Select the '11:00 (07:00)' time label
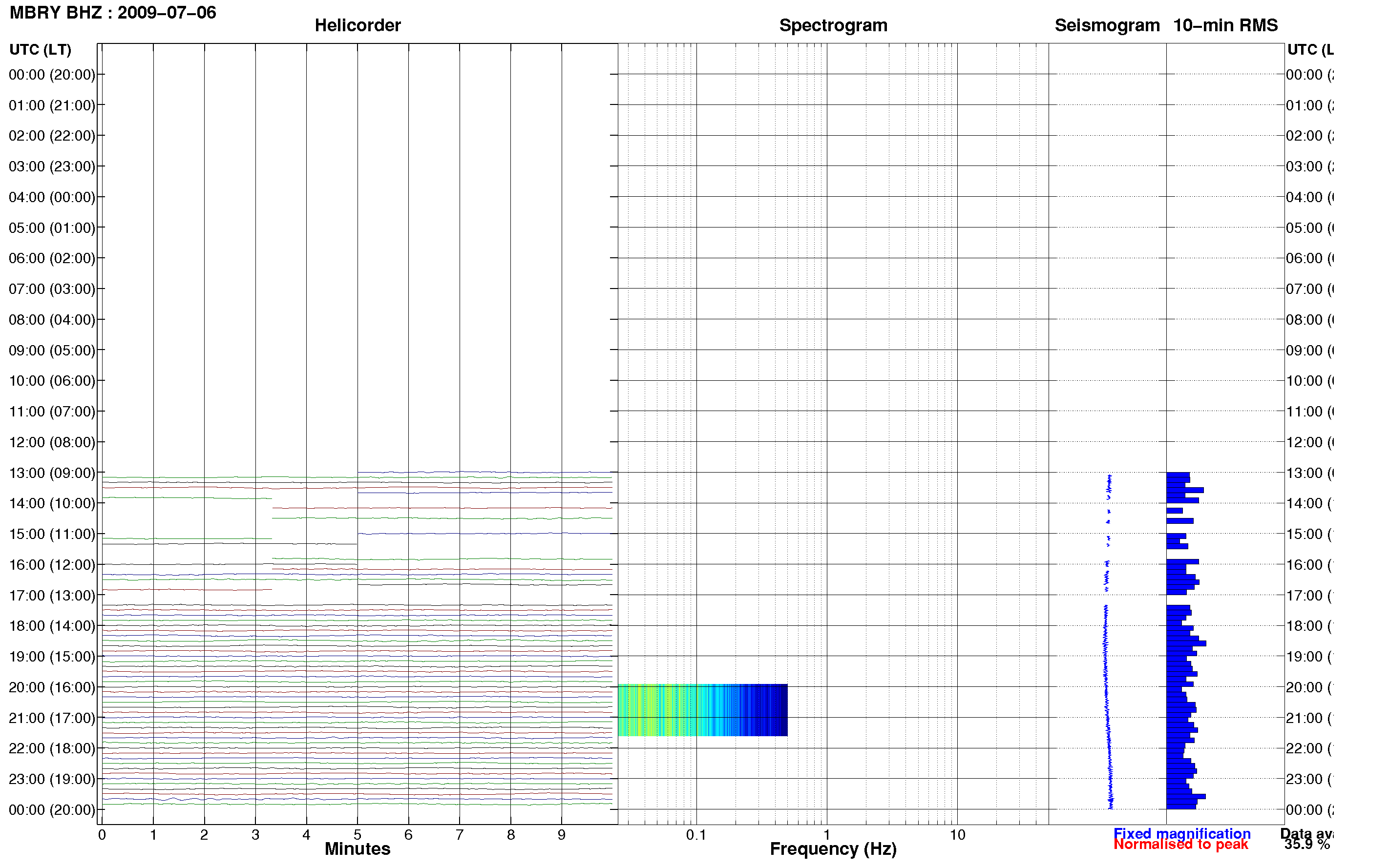 52,412
